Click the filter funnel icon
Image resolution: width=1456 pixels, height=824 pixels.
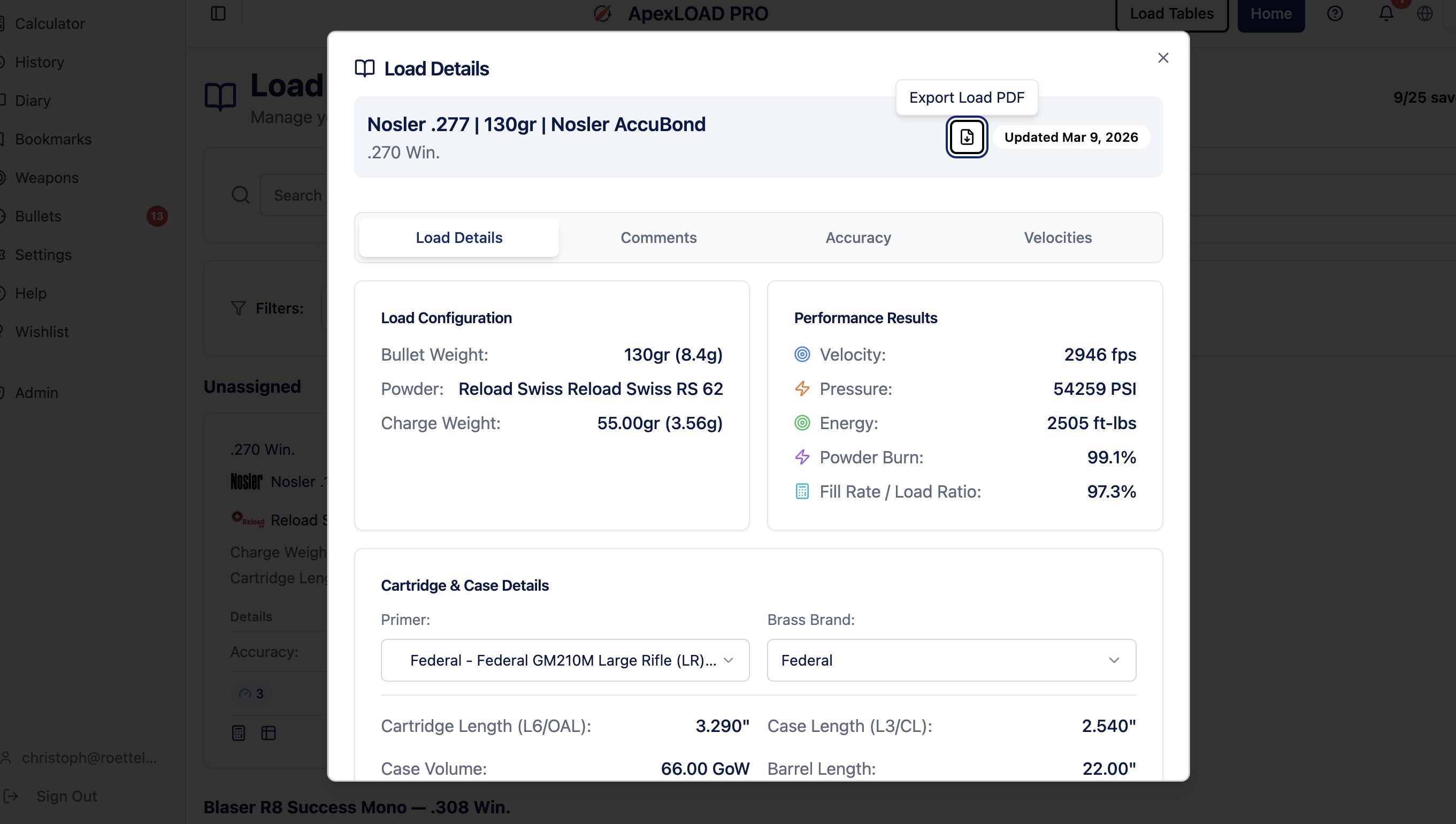click(x=239, y=308)
